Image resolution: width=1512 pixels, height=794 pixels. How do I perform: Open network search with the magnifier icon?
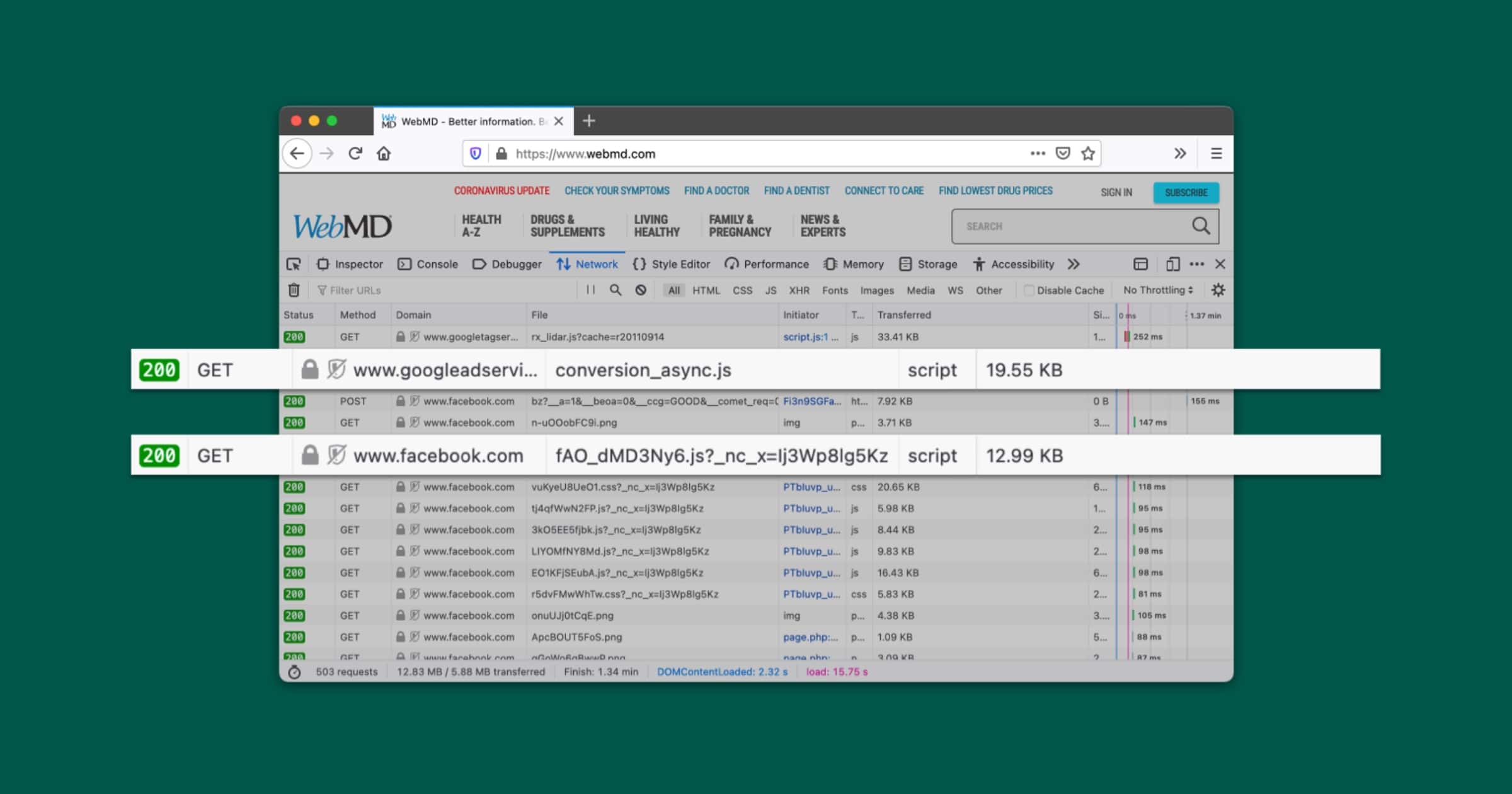[x=616, y=290]
